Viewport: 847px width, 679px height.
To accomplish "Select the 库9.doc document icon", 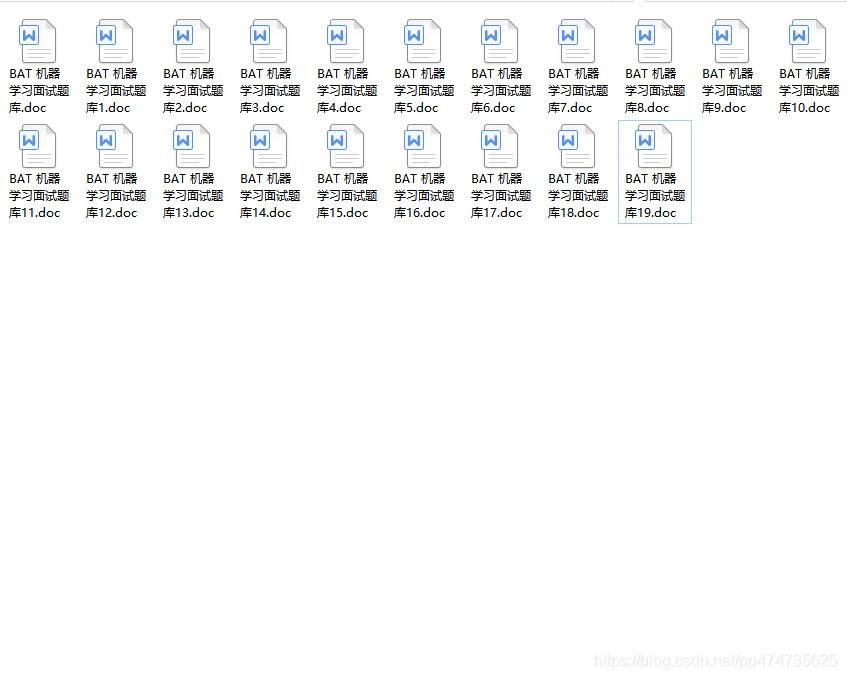I will click(x=730, y=41).
